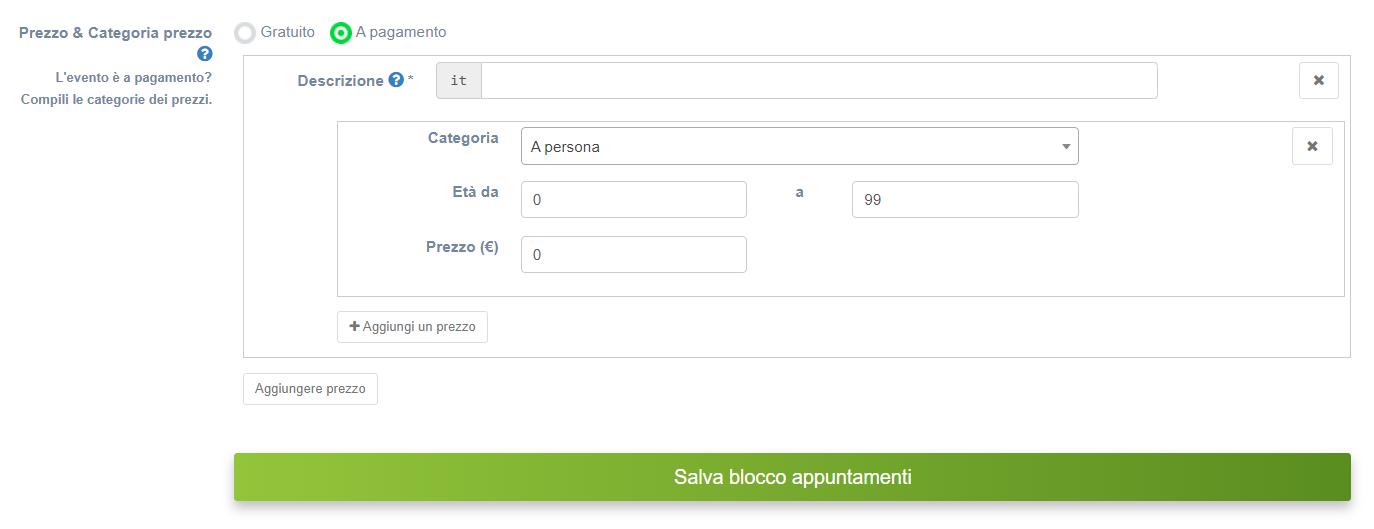Click the maximum age field showing 99
1374x529 pixels.
point(964,200)
